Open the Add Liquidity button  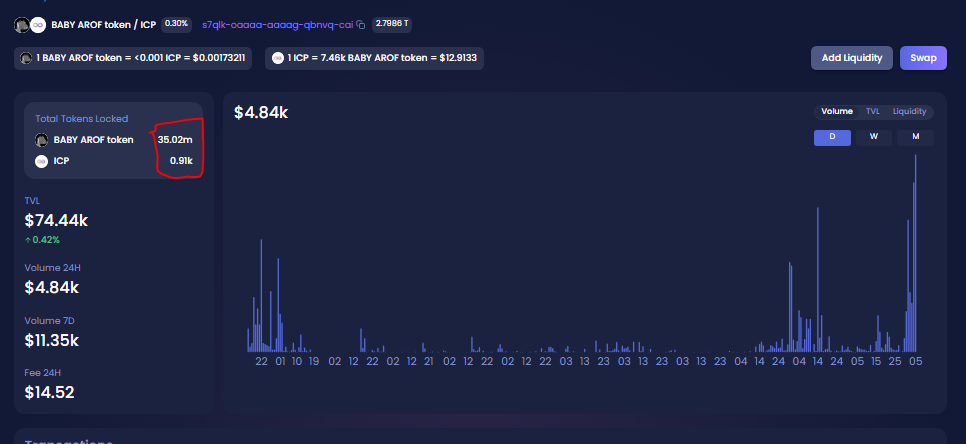point(851,58)
